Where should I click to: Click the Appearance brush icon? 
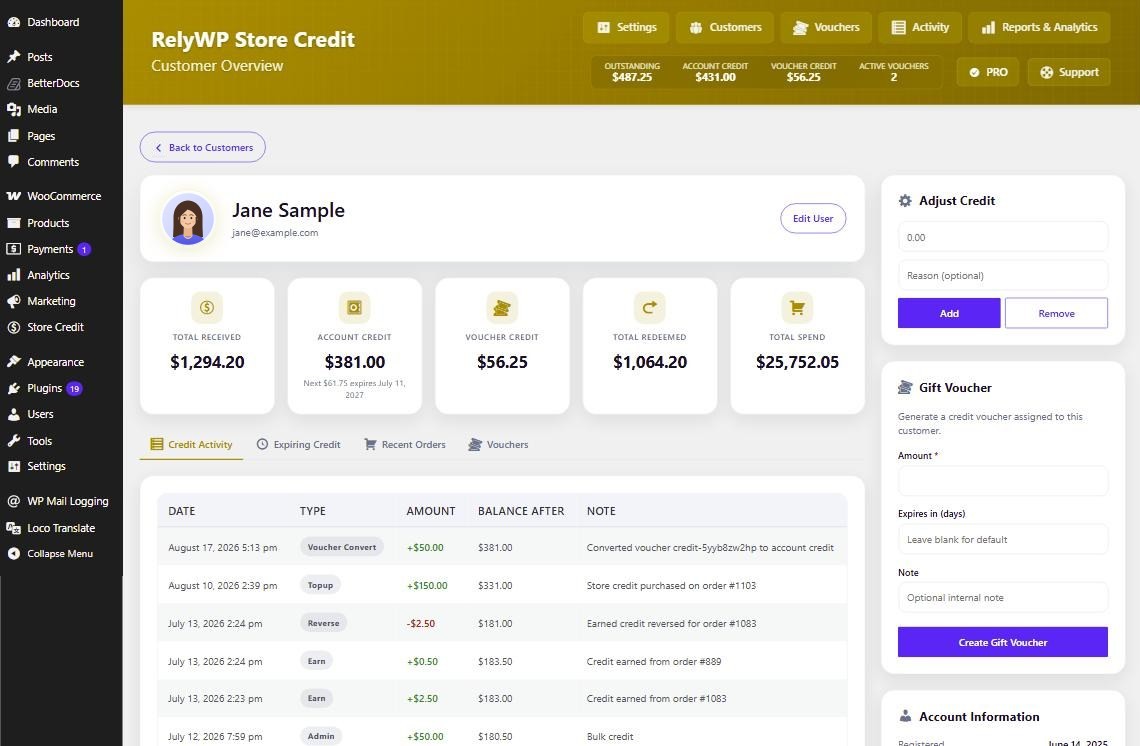13,362
